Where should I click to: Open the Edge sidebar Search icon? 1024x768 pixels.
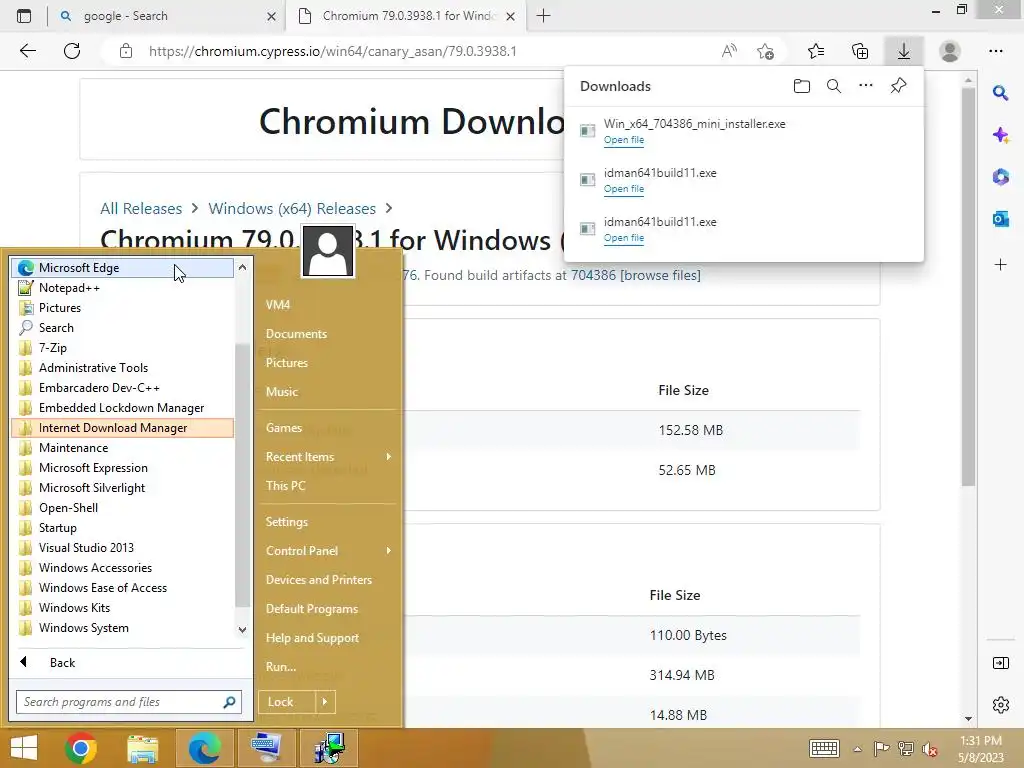coord(1000,93)
